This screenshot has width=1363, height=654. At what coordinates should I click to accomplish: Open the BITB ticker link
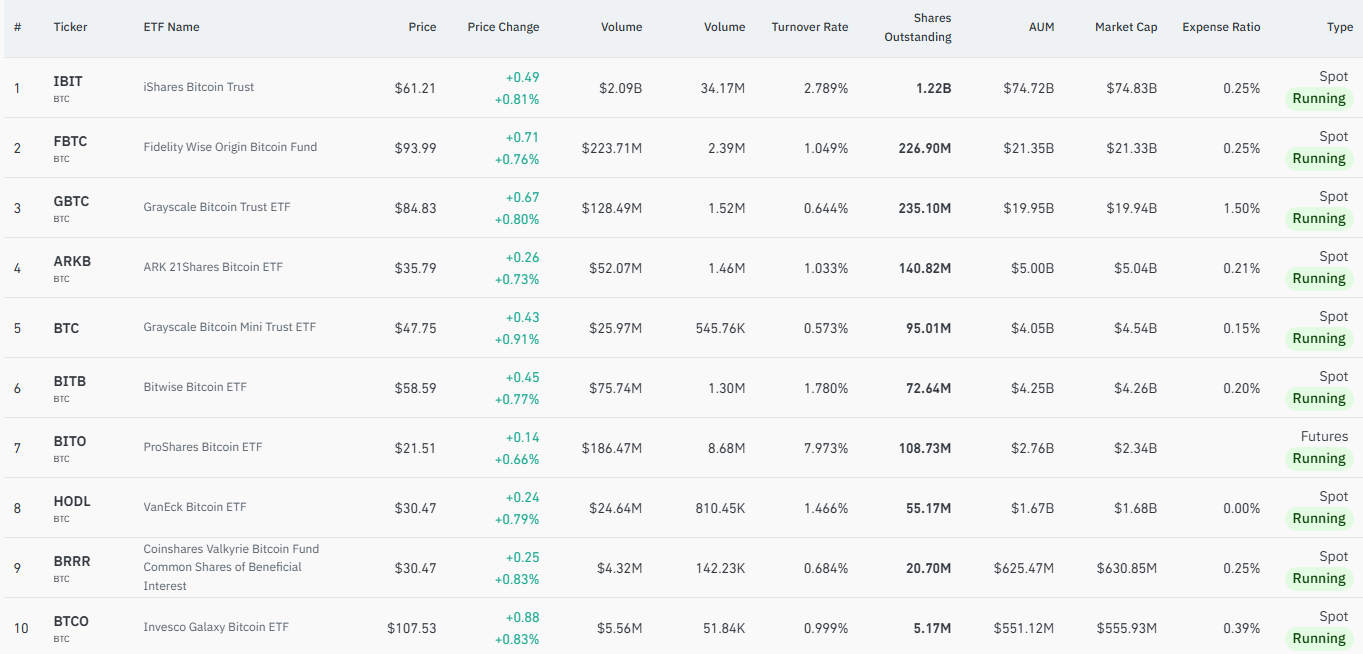click(x=70, y=381)
